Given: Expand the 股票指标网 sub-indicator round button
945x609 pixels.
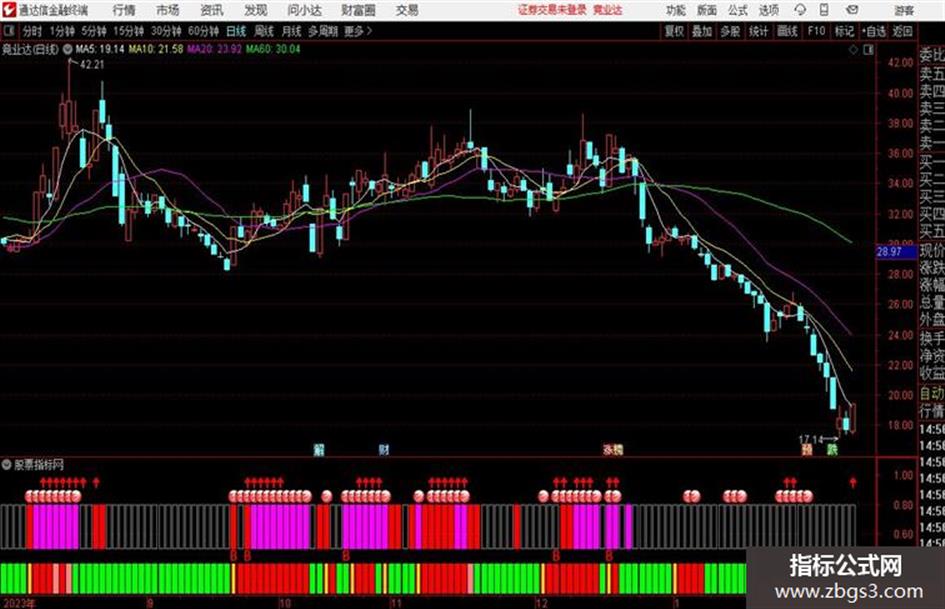Looking at the screenshot, I should point(7,464).
